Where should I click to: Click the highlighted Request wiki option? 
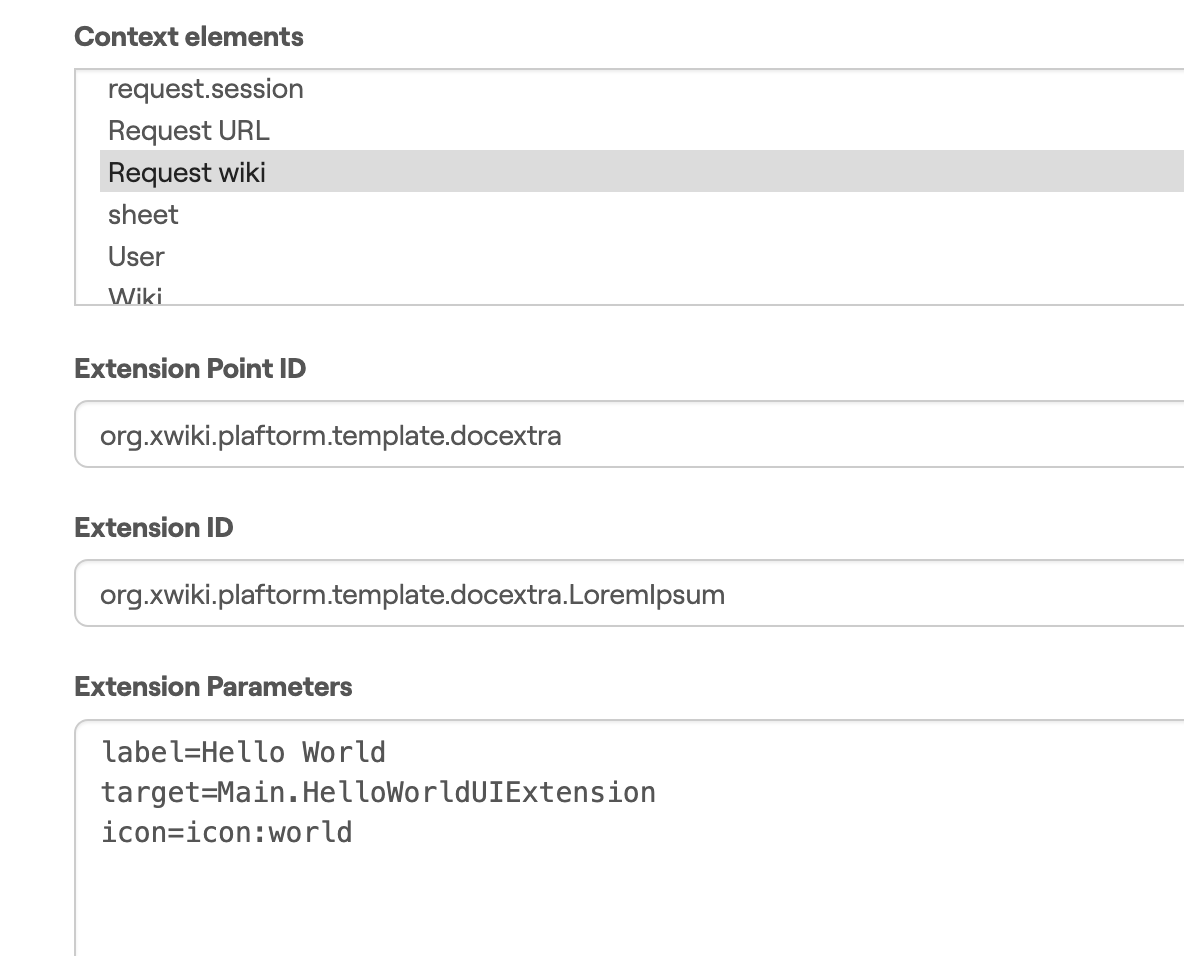coord(187,173)
